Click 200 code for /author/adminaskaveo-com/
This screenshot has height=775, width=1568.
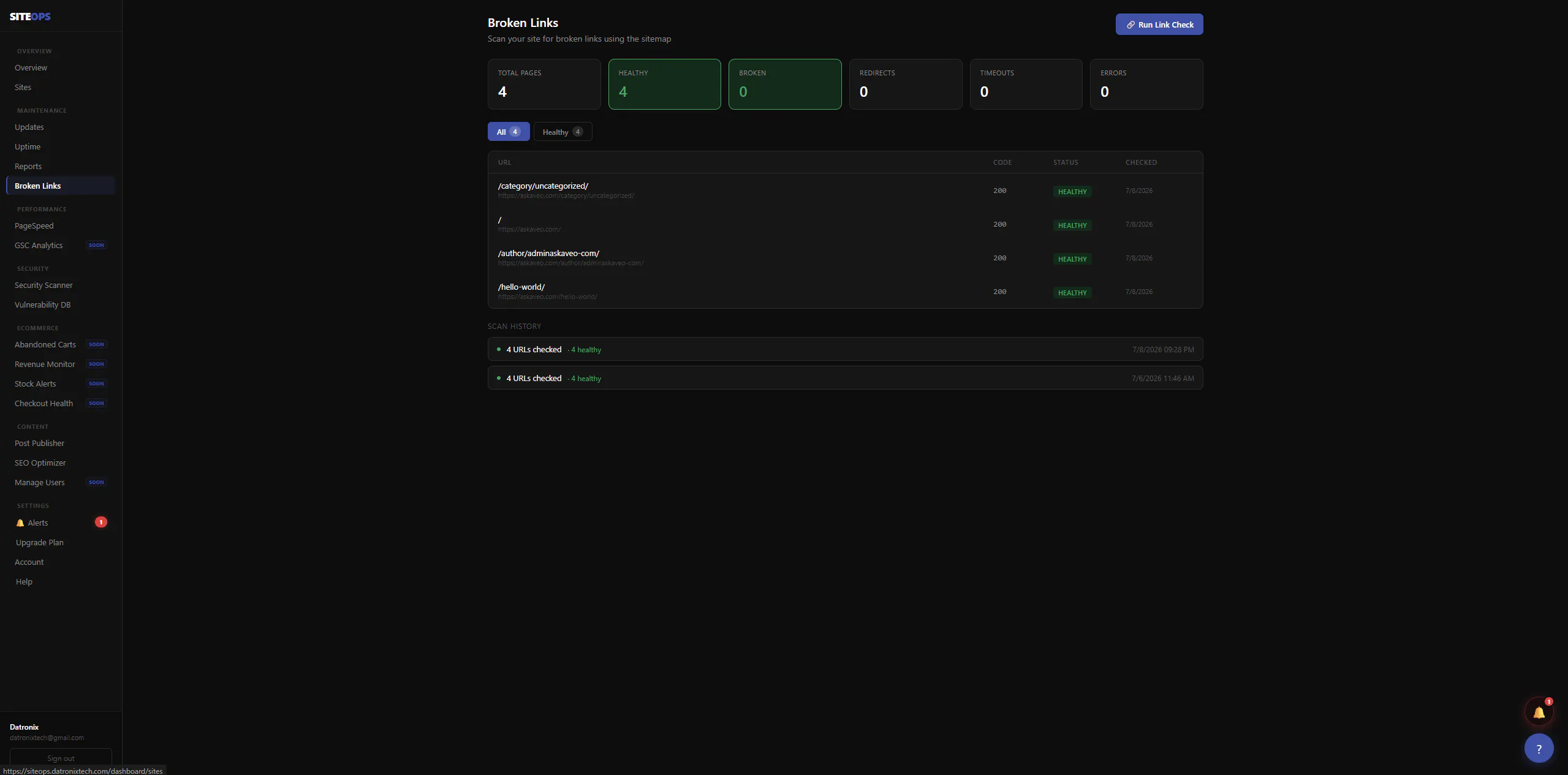point(999,258)
